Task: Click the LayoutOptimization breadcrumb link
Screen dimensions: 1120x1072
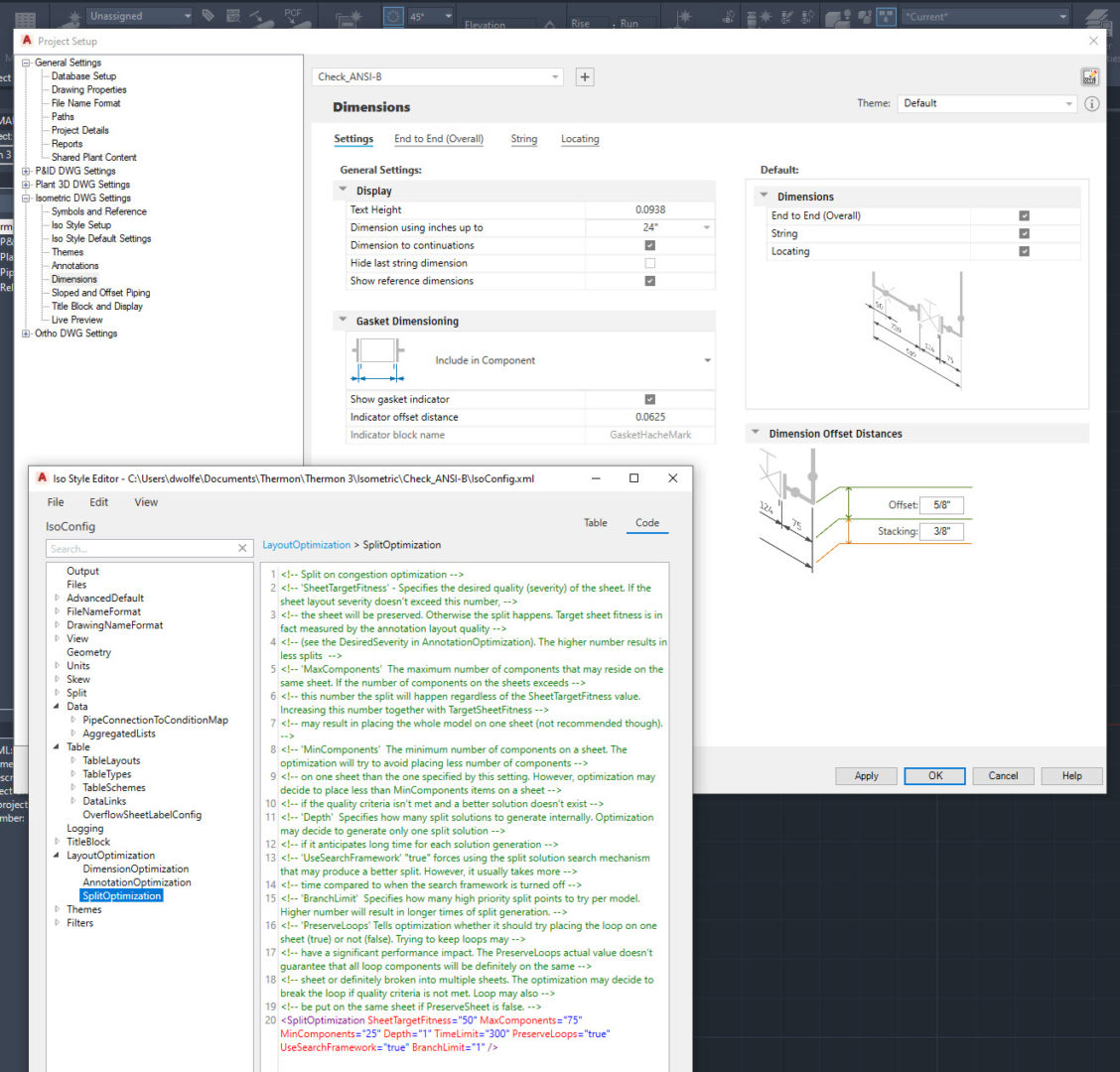Action: (x=306, y=545)
